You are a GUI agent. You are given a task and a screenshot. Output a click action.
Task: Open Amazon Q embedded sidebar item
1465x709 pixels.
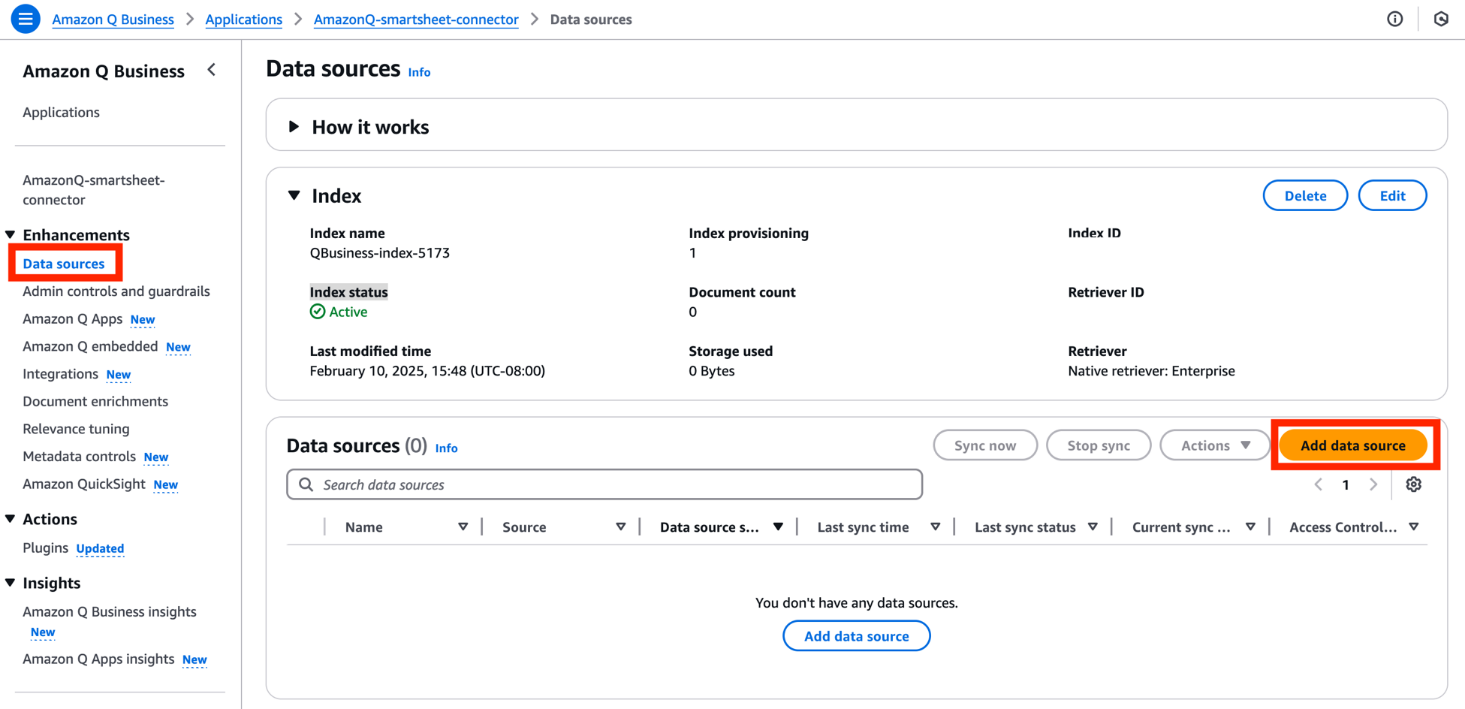[90, 346]
